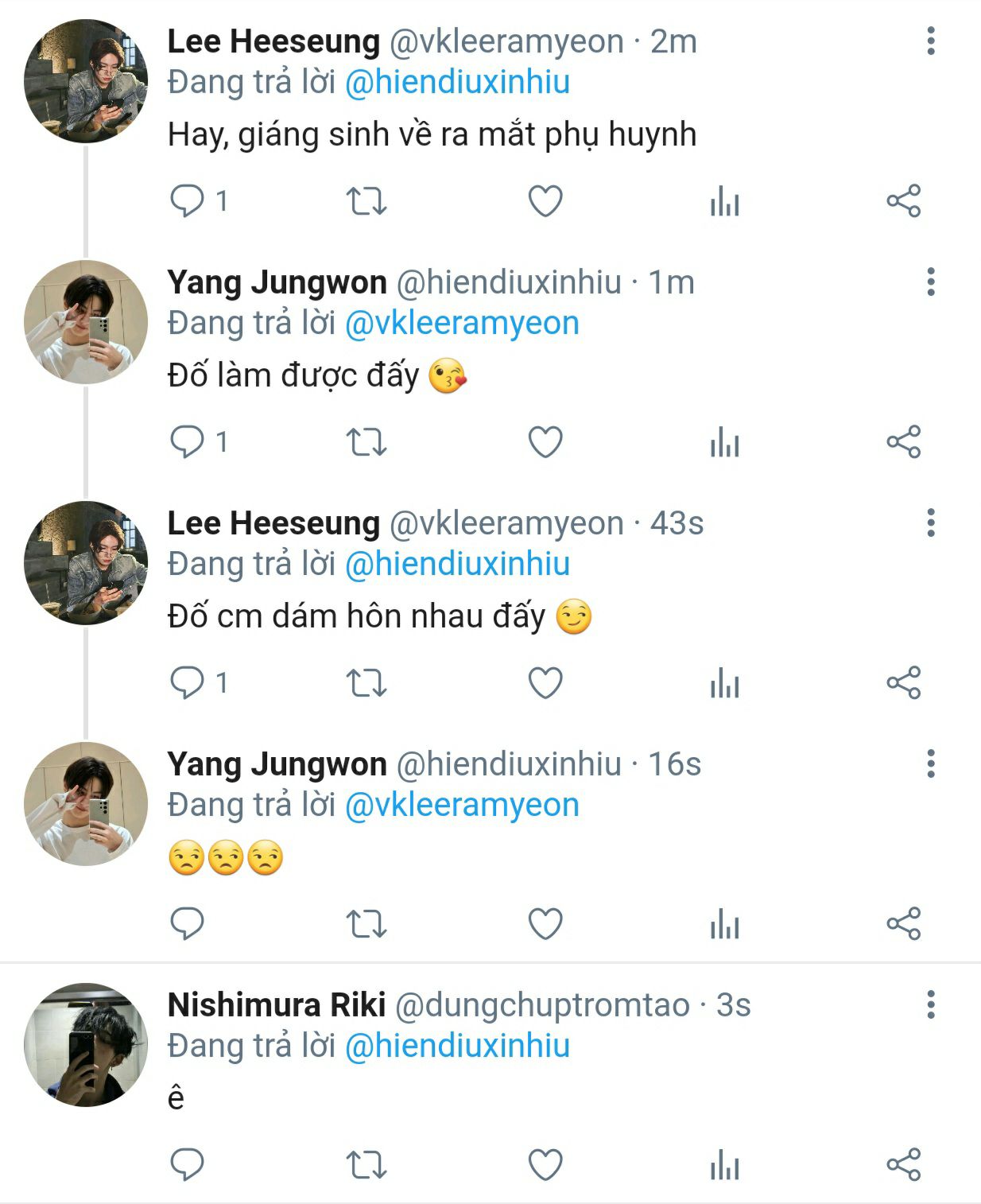Like the 'Đố cm dám hôn nhau' tweet

coord(545,683)
